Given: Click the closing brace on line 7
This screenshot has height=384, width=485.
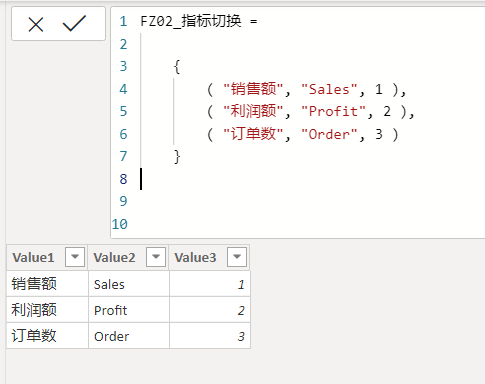Looking at the screenshot, I should click(177, 156).
